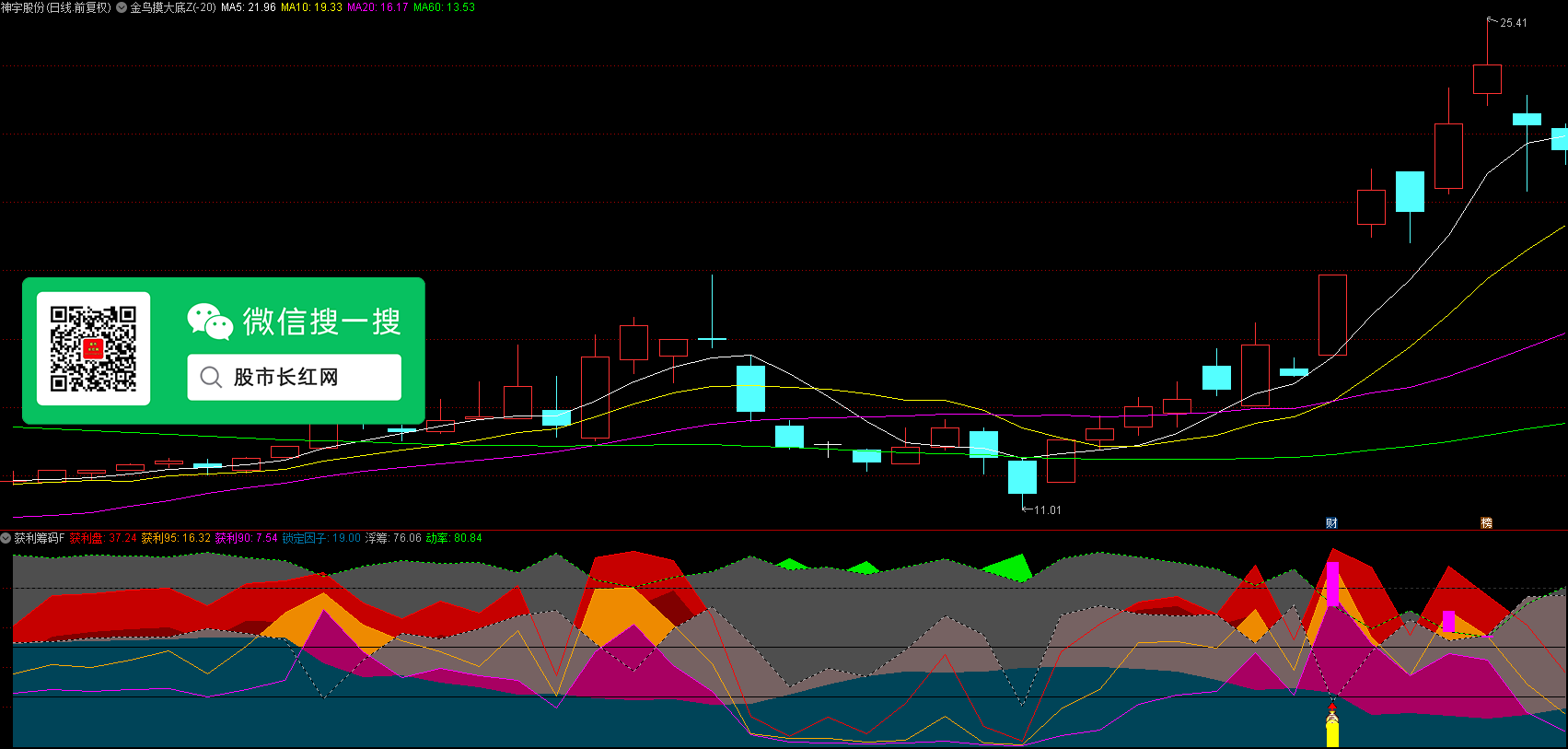Screen dimensions: 1568x749
Task: Click the blue 锁定因子: 19.00 value
Action: coord(321,538)
